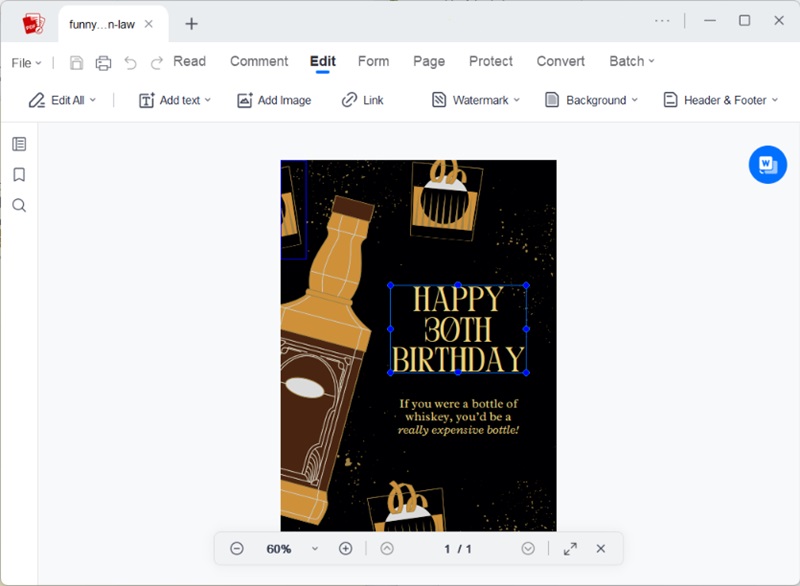Click the Undo arrow icon
800x586 pixels.
tap(130, 63)
